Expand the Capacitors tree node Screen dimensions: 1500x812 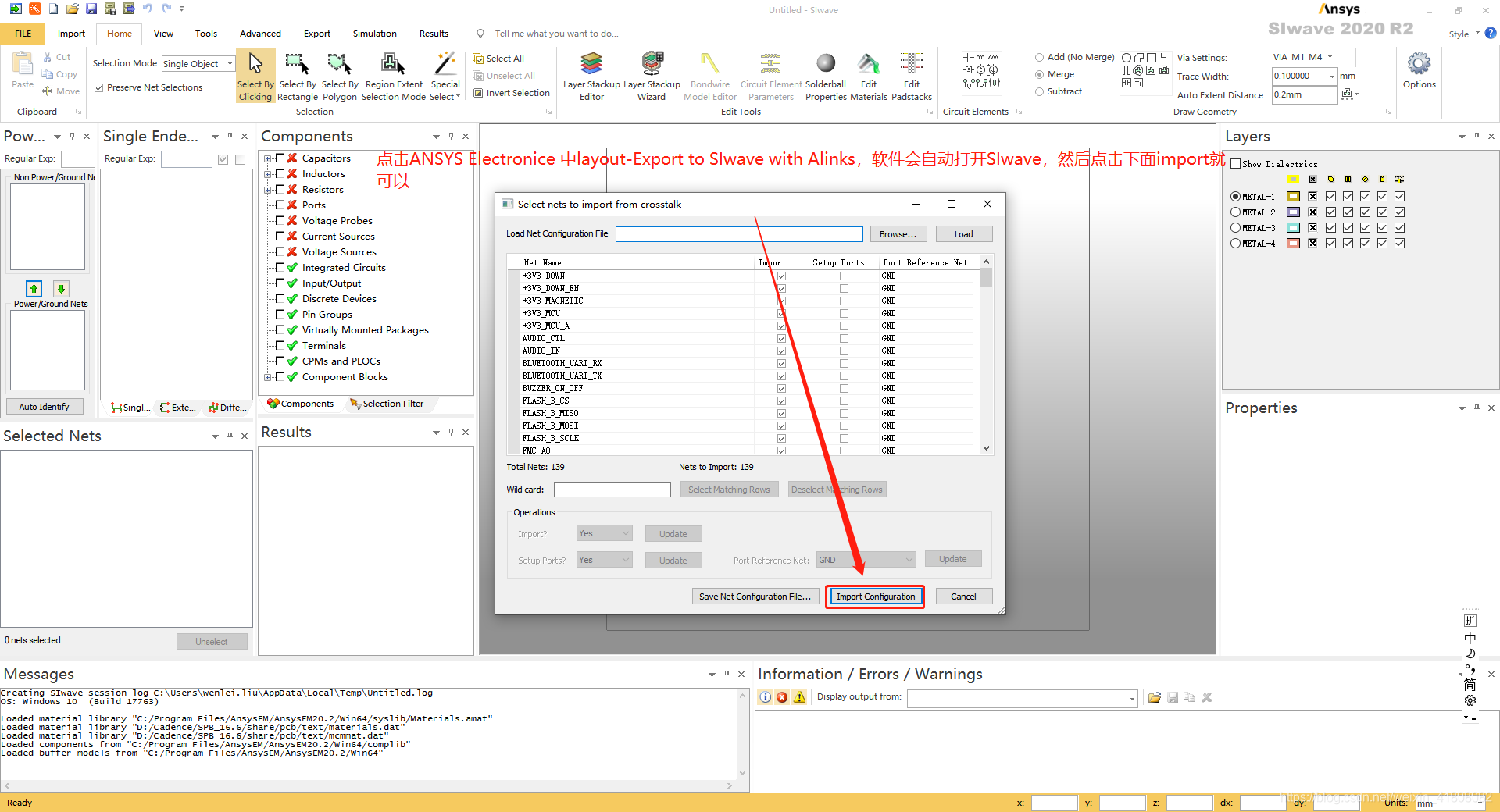[x=268, y=158]
